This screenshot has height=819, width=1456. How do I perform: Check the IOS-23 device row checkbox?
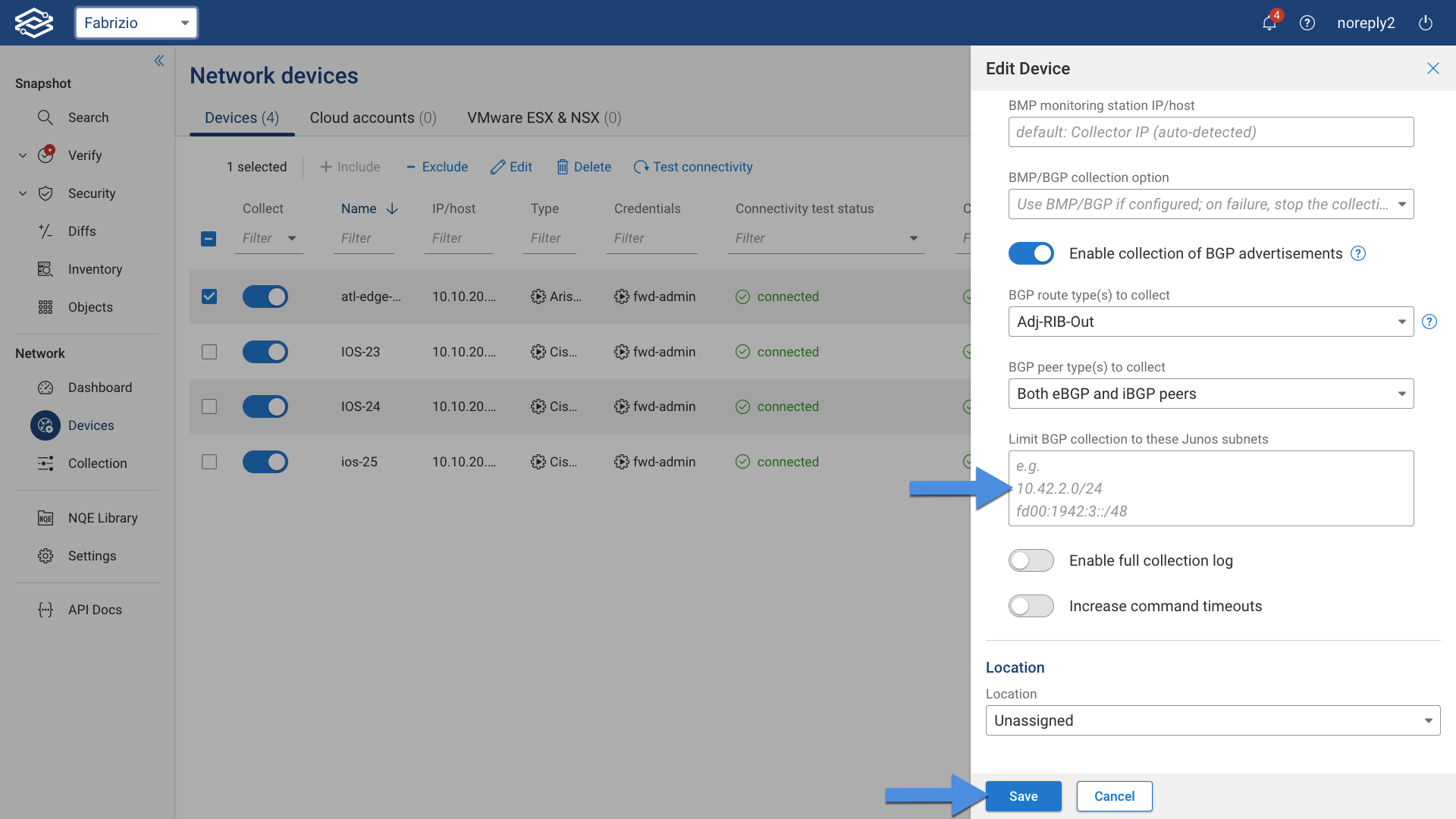209,352
